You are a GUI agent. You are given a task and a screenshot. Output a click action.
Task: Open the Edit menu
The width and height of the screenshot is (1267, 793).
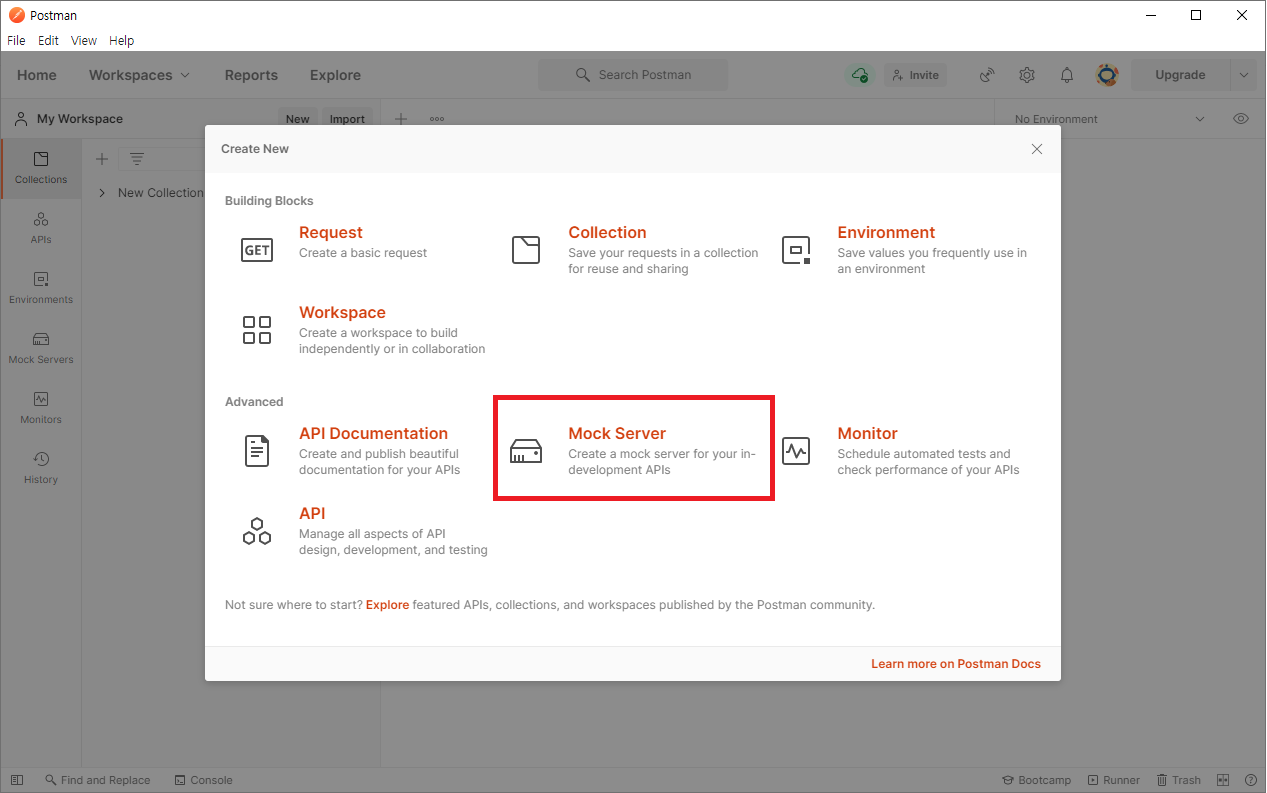(48, 41)
